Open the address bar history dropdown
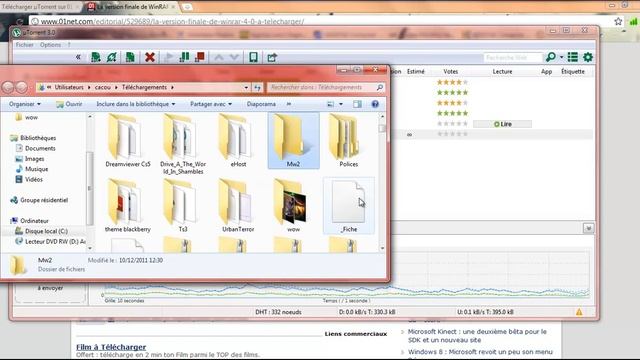Viewport: 640px width, 360px height. pyautogui.click(x=246, y=88)
